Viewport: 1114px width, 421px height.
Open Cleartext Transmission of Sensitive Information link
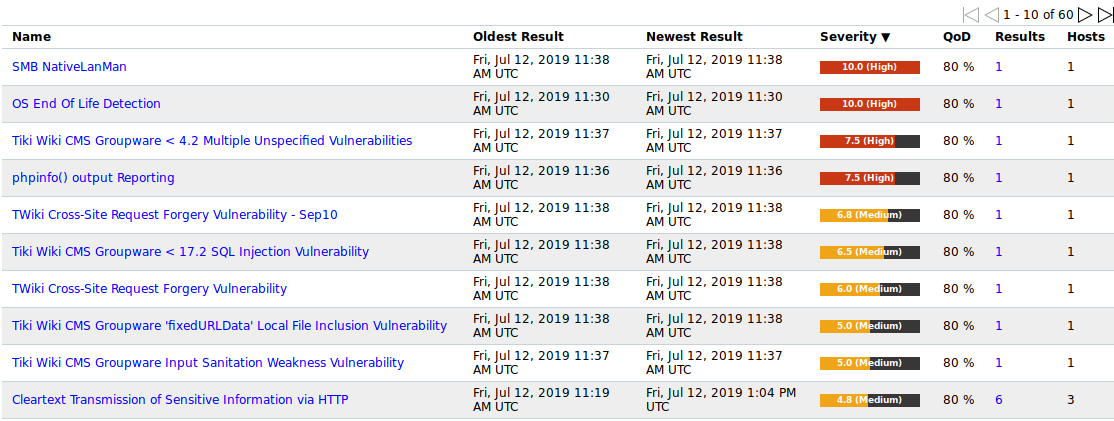tap(180, 400)
